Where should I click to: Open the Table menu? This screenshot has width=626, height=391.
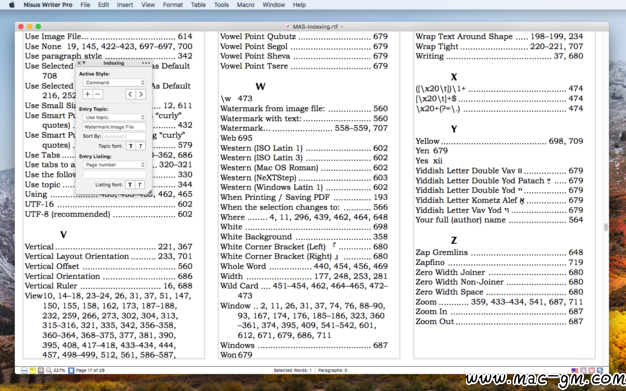(198, 5)
